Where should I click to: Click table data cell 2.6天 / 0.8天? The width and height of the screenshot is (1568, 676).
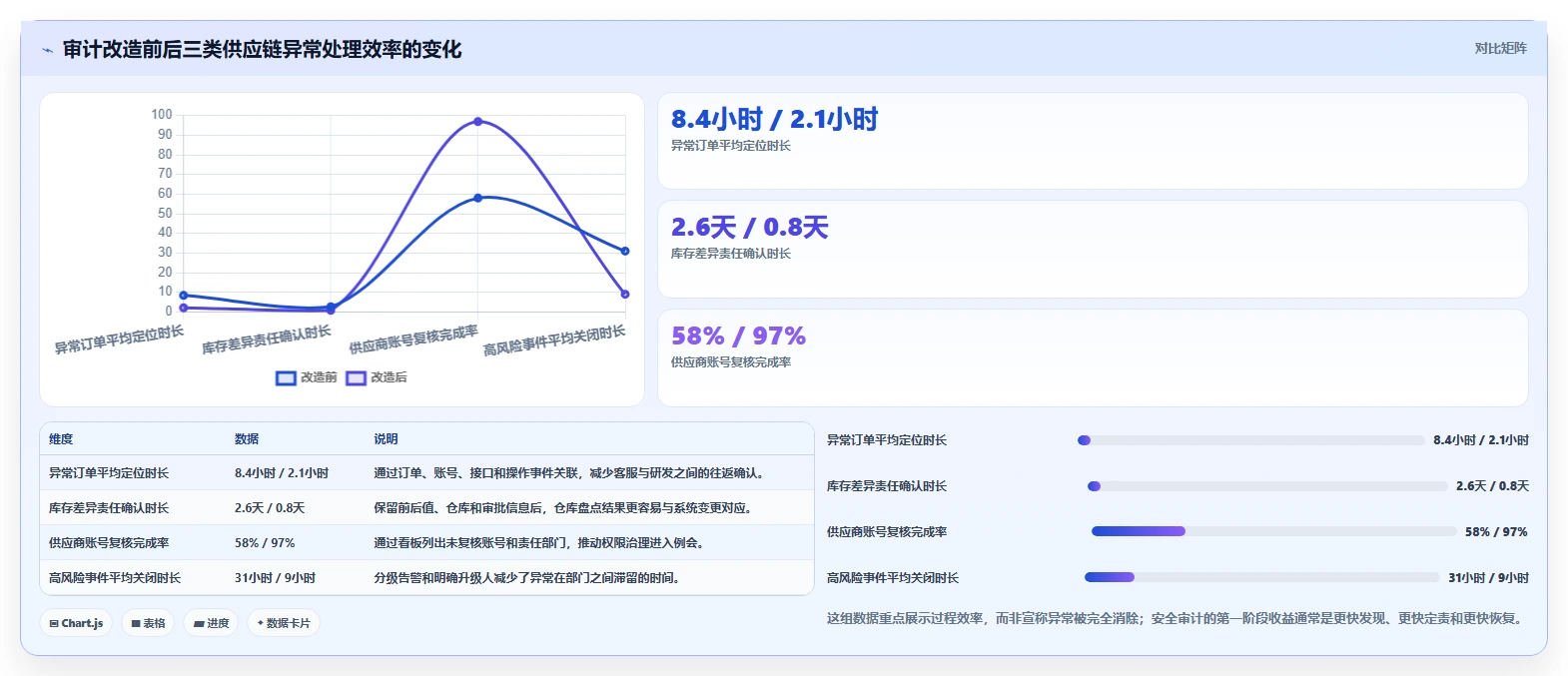pyautogui.click(x=270, y=508)
